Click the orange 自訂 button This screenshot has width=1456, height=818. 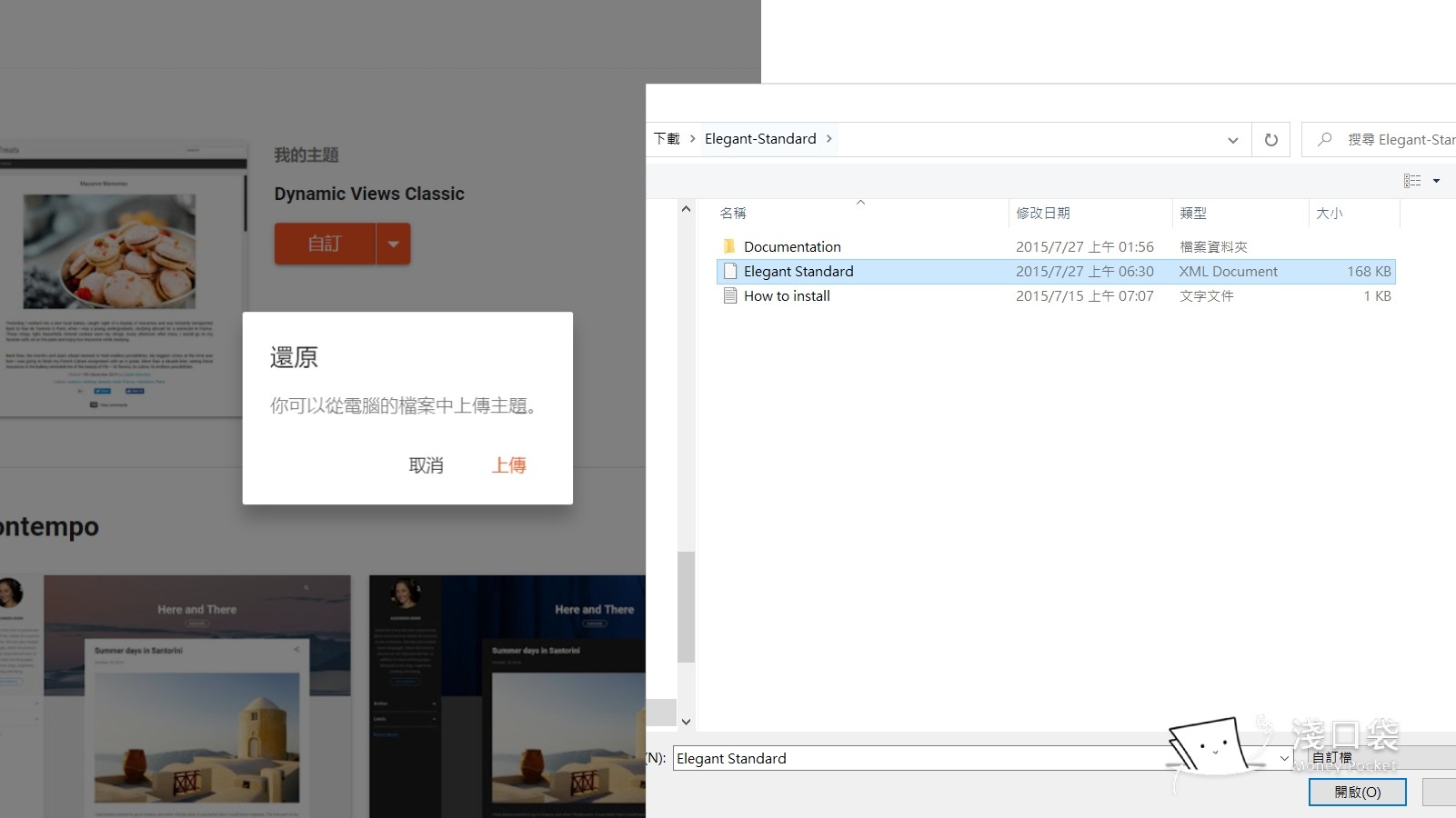[325, 244]
